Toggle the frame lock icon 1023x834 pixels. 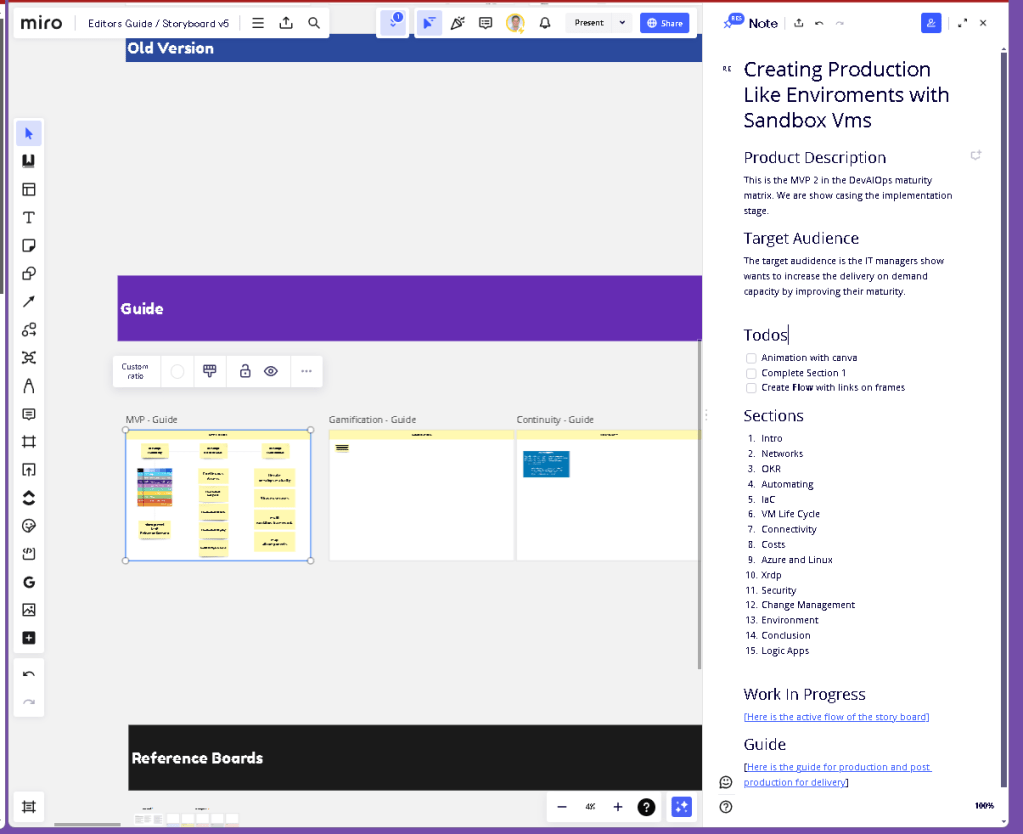[245, 371]
